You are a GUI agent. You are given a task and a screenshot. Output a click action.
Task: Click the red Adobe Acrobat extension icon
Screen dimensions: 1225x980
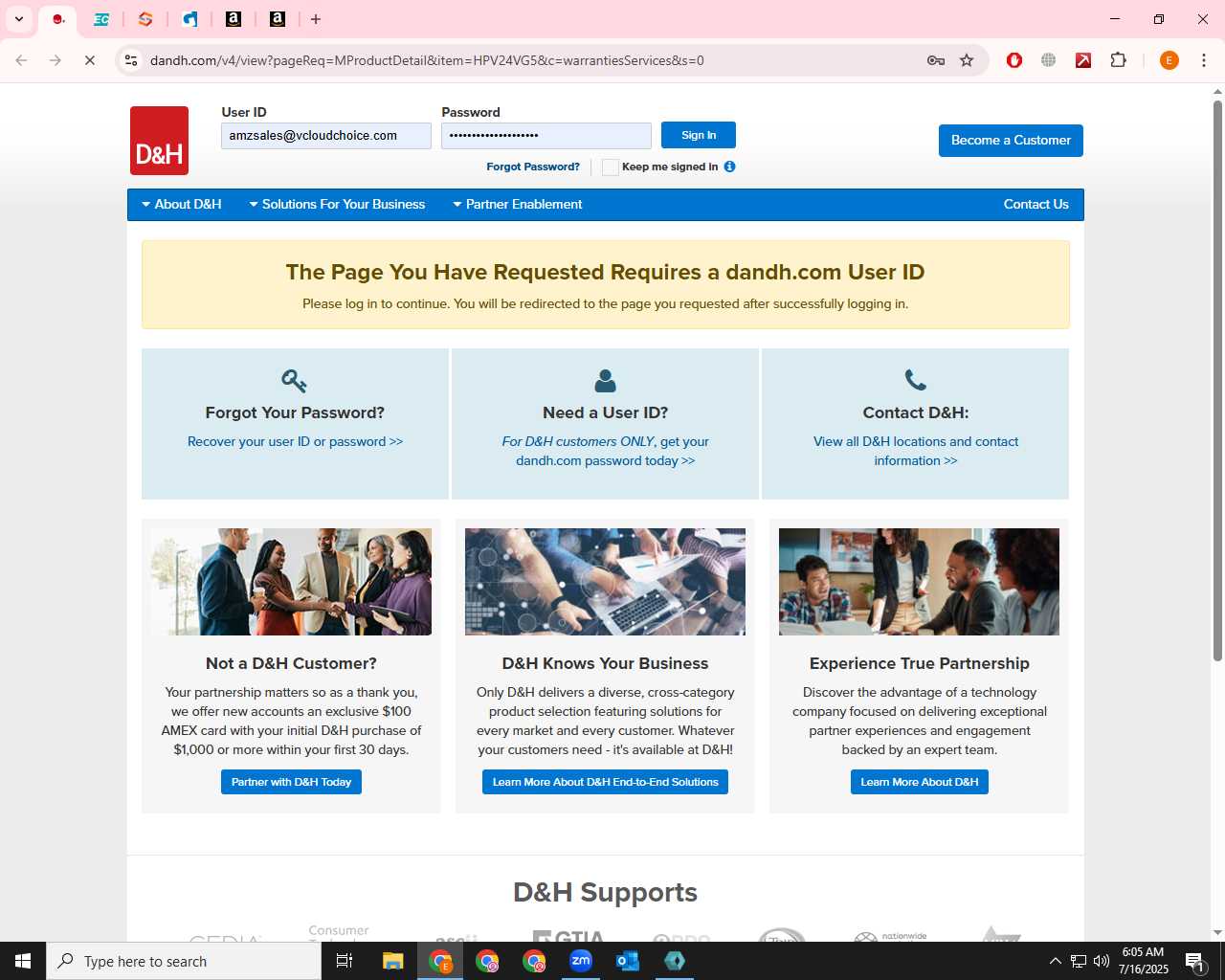pos(1083,60)
